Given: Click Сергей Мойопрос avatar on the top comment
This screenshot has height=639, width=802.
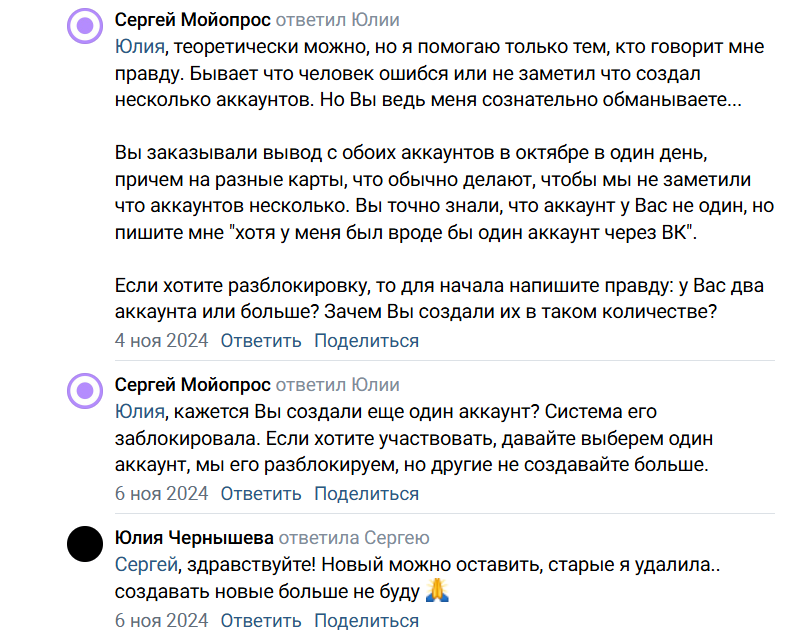Looking at the screenshot, I should [87, 27].
